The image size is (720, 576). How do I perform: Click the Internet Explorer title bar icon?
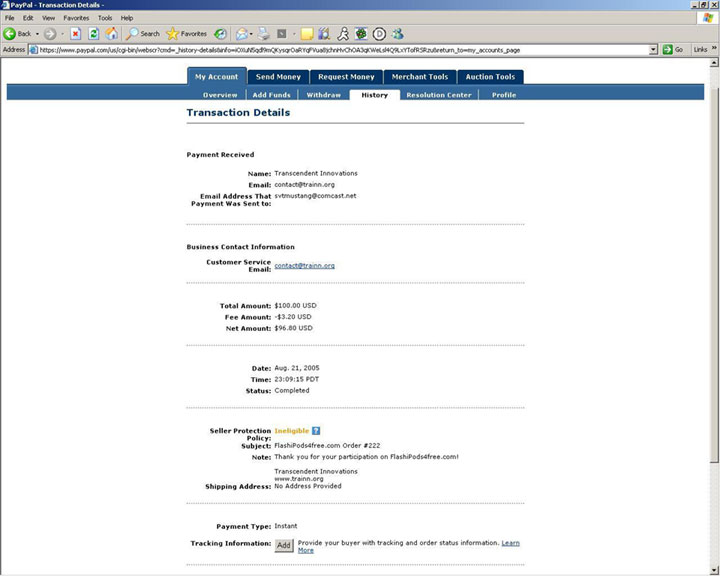pyautogui.click(x=5, y=5)
